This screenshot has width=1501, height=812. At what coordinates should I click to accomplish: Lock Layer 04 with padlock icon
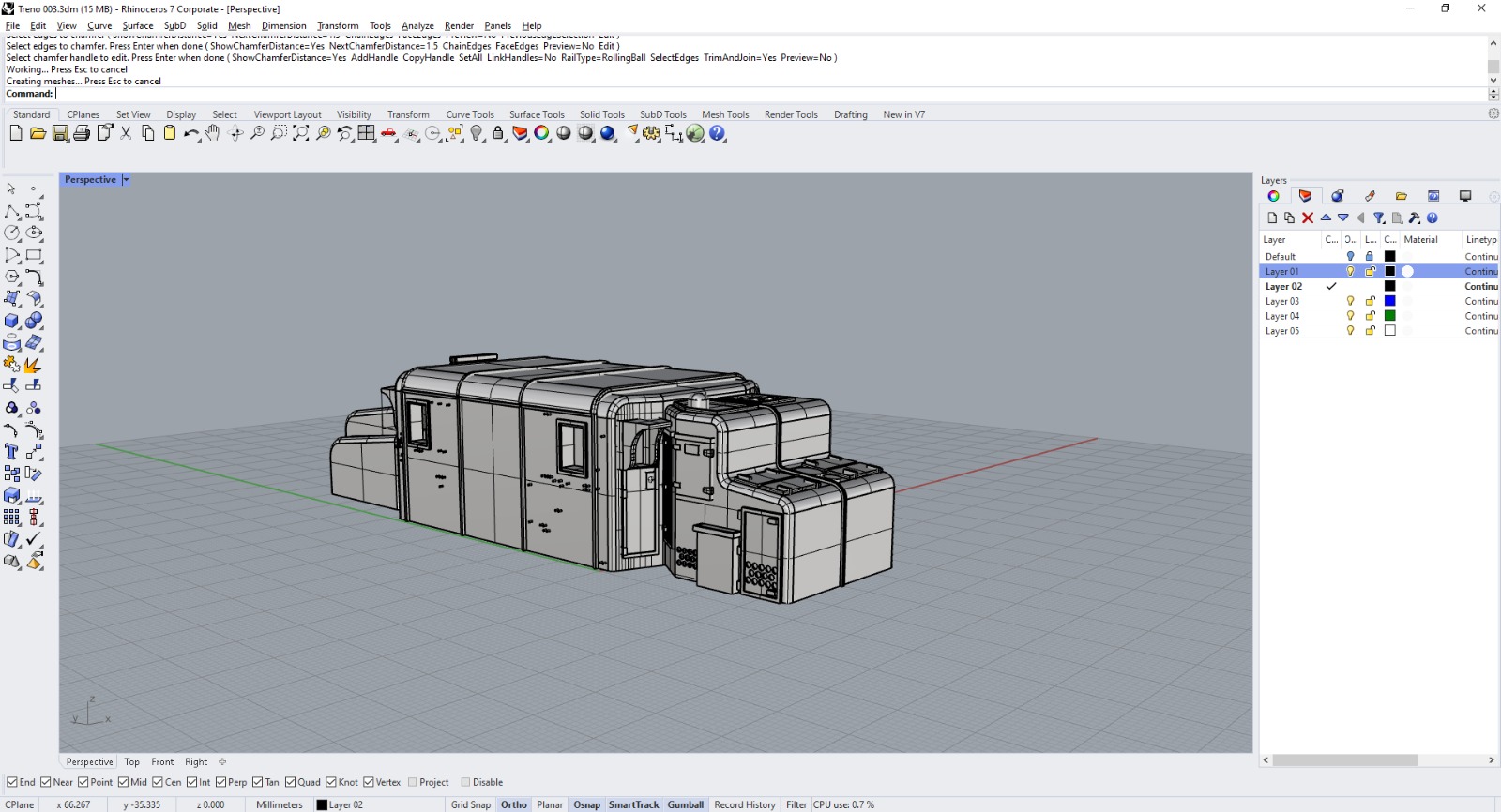pos(1370,316)
